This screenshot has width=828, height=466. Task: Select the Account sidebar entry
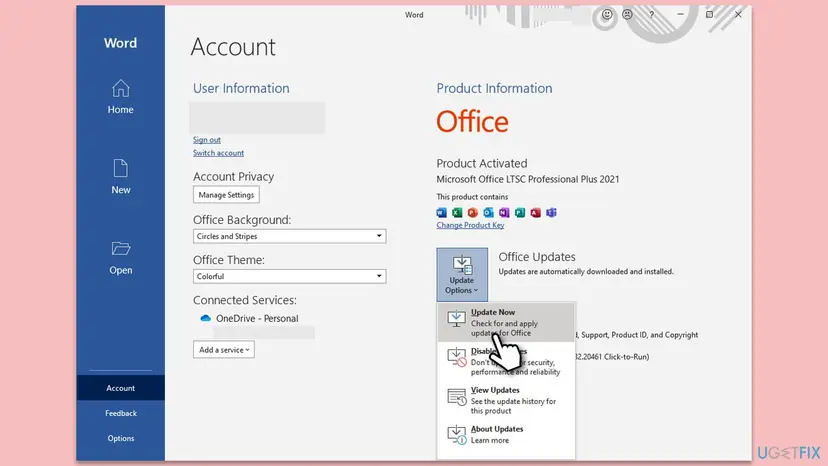click(120, 388)
